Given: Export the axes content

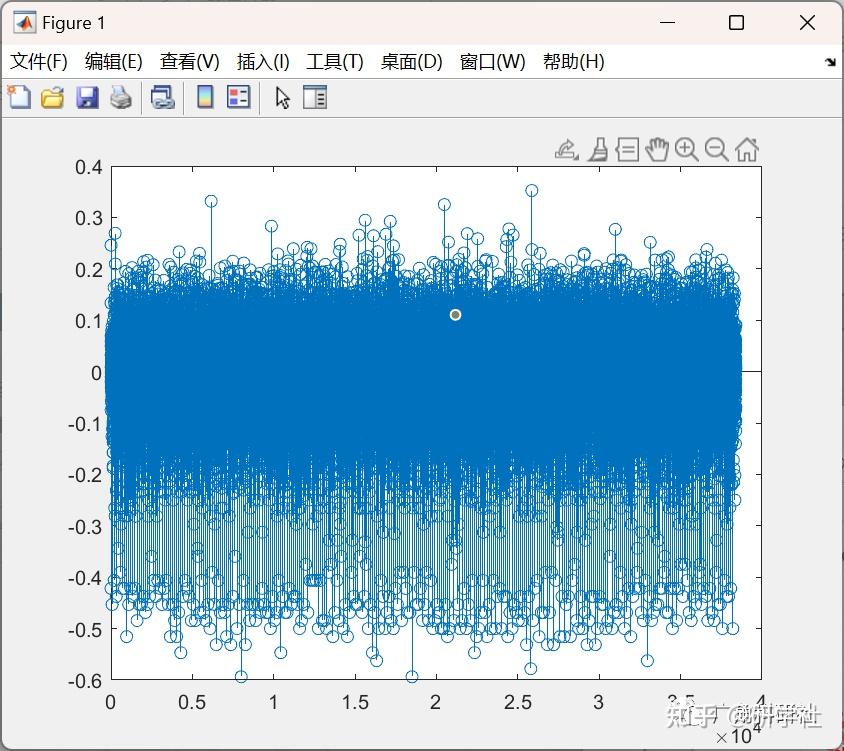Looking at the screenshot, I should [x=565, y=148].
